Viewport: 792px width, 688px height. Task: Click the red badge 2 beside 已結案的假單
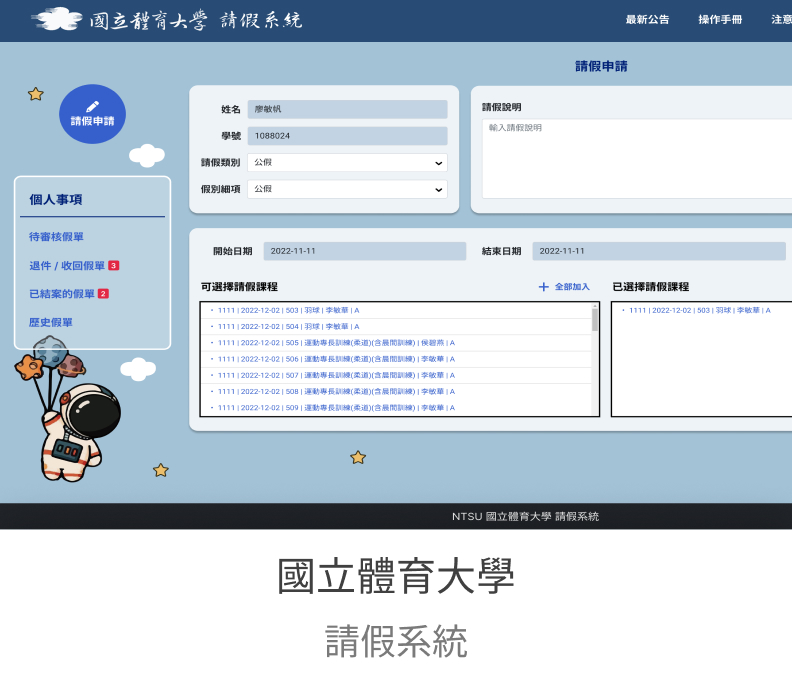103,294
